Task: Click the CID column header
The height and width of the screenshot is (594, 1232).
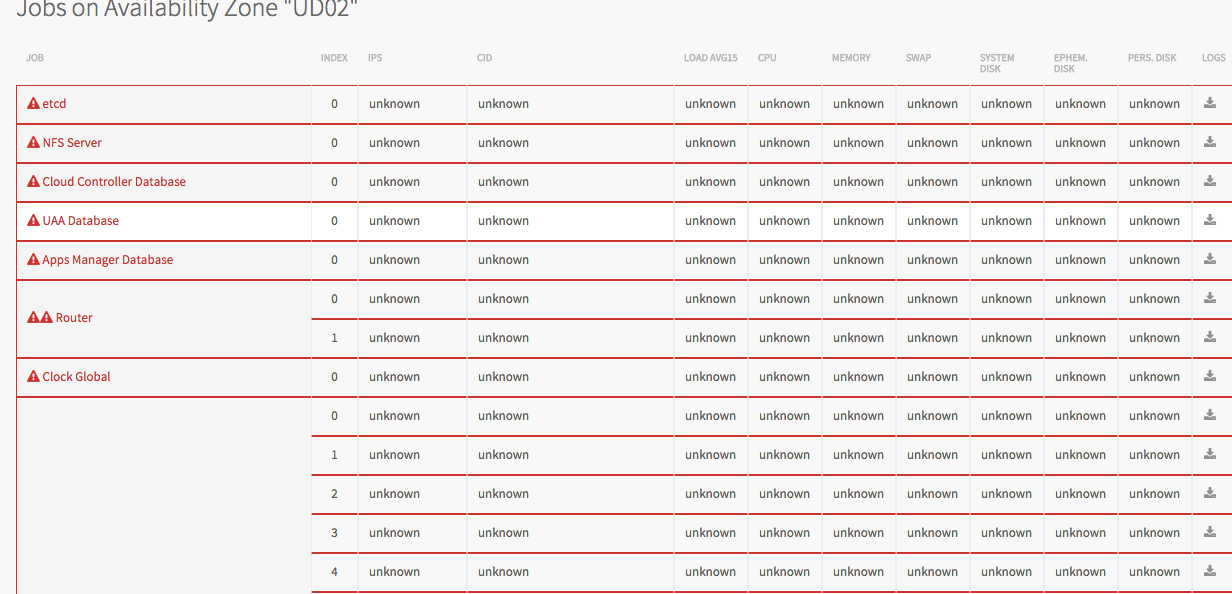Action: tap(484, 58)
